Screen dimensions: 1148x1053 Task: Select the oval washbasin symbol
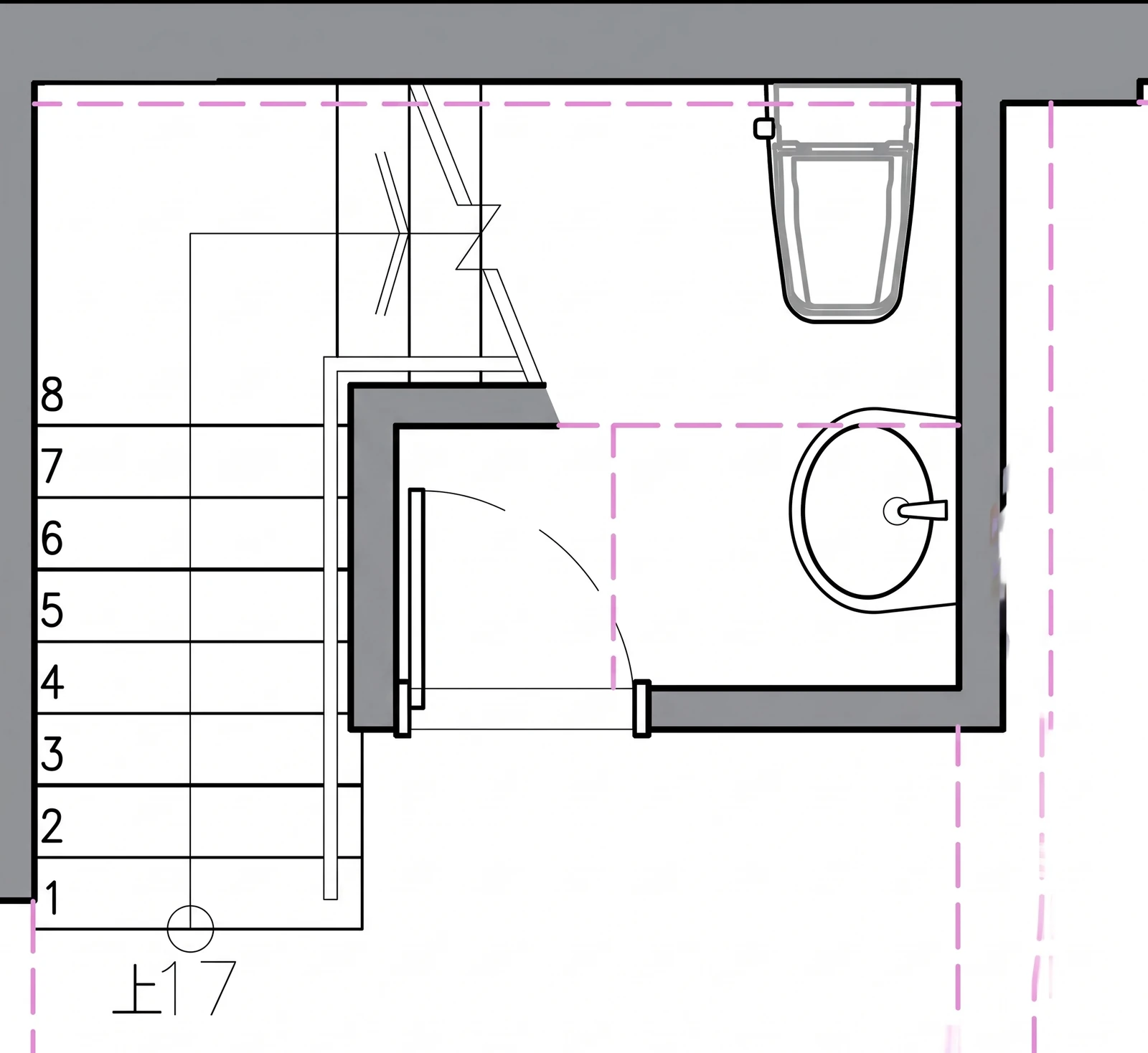click(x=873, y=510)
